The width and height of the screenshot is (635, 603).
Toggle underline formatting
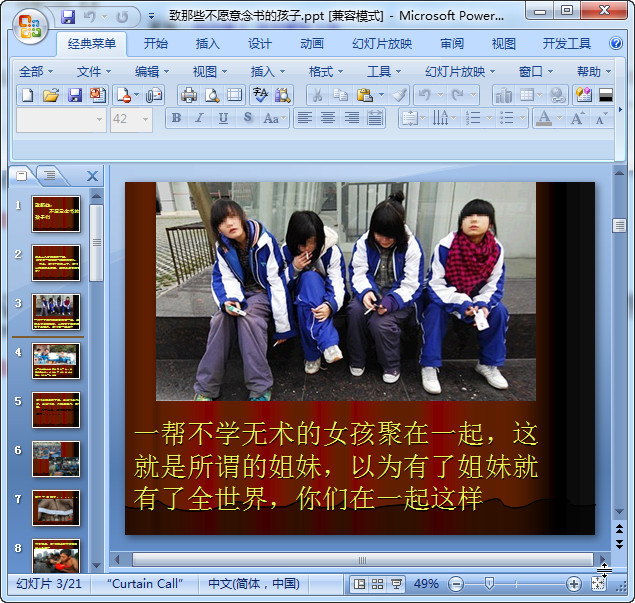click(223, 118)
